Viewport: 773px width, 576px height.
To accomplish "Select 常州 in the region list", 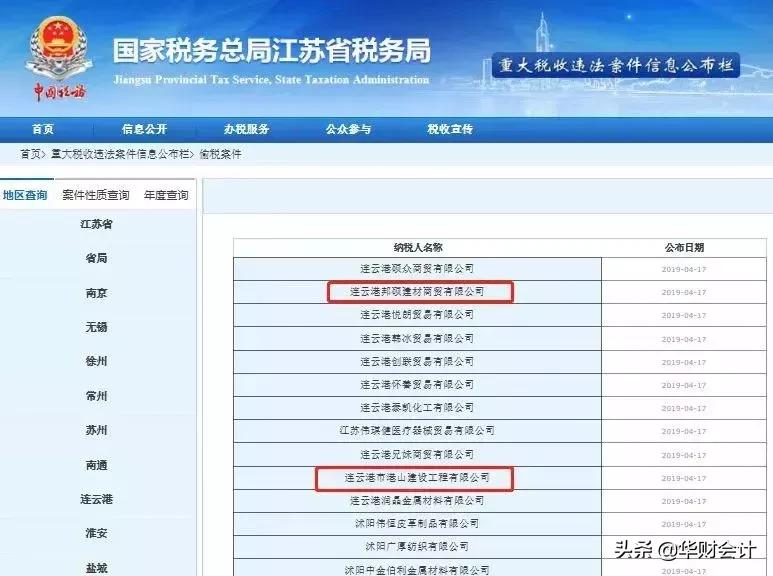I will 97,396.
